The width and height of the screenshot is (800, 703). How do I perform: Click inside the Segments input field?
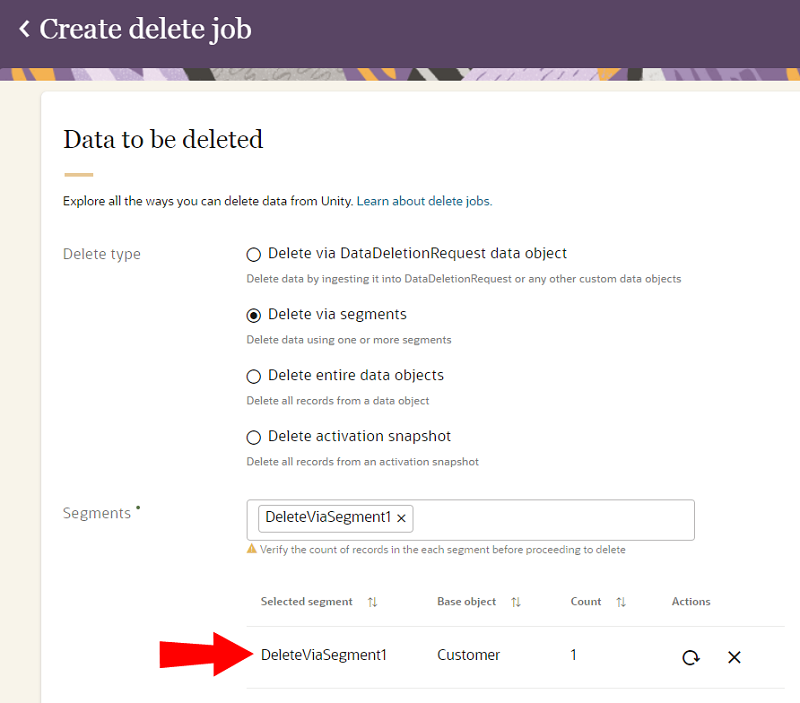550,519
